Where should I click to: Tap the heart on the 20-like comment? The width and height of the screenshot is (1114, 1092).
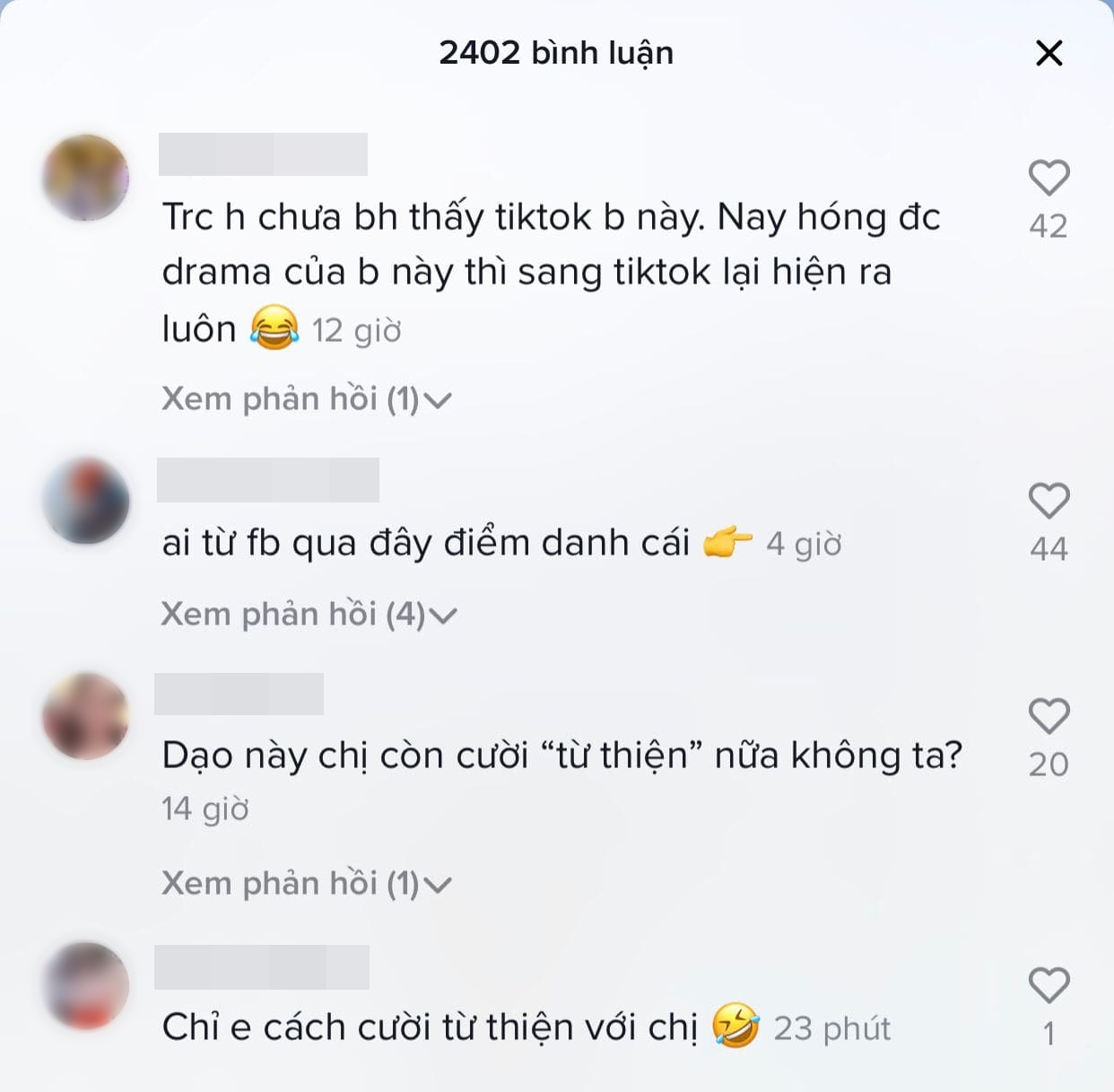point(1049,716)
